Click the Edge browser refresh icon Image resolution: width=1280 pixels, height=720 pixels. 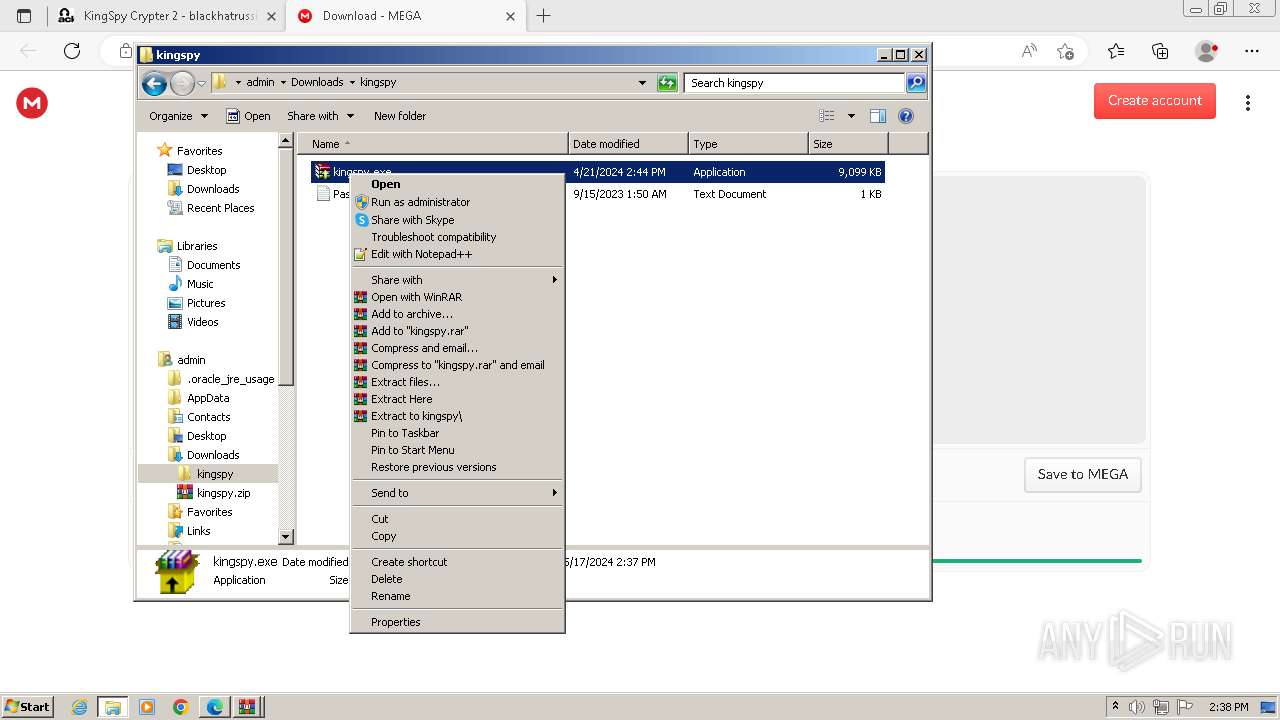click(x=72, y=51)
